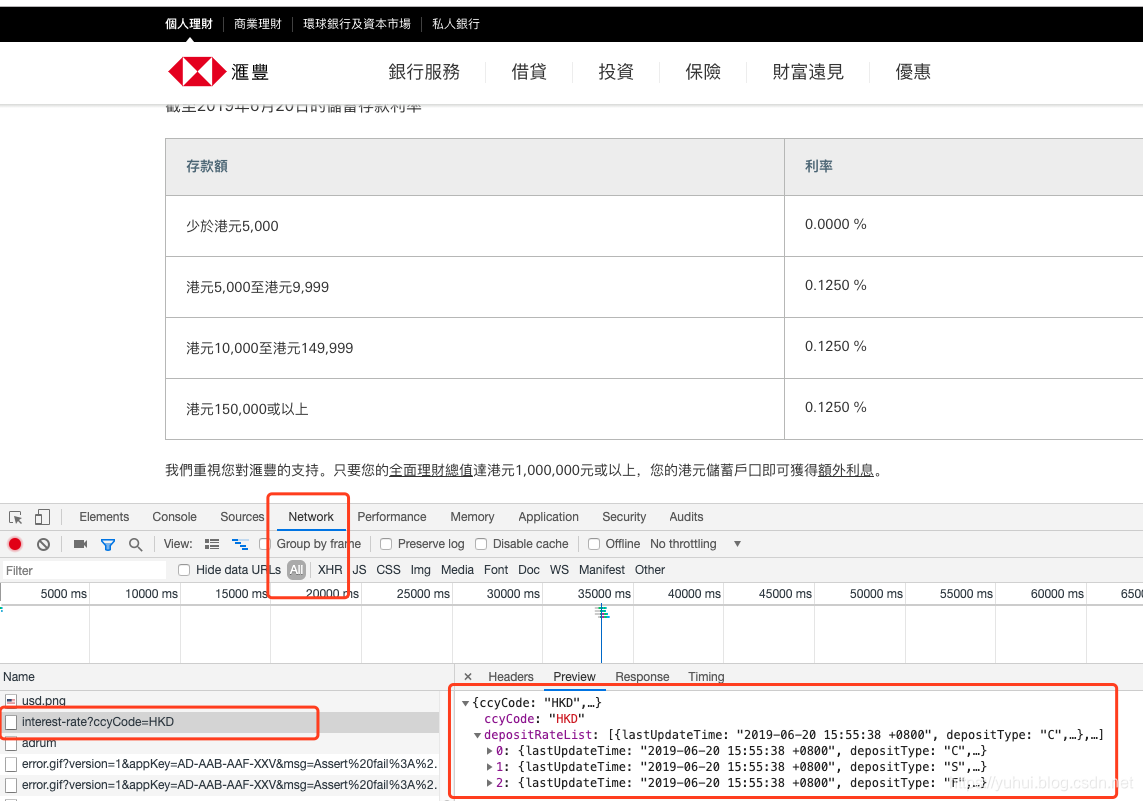
Task: Open the Audits tab
Action: tap(687, 517)
